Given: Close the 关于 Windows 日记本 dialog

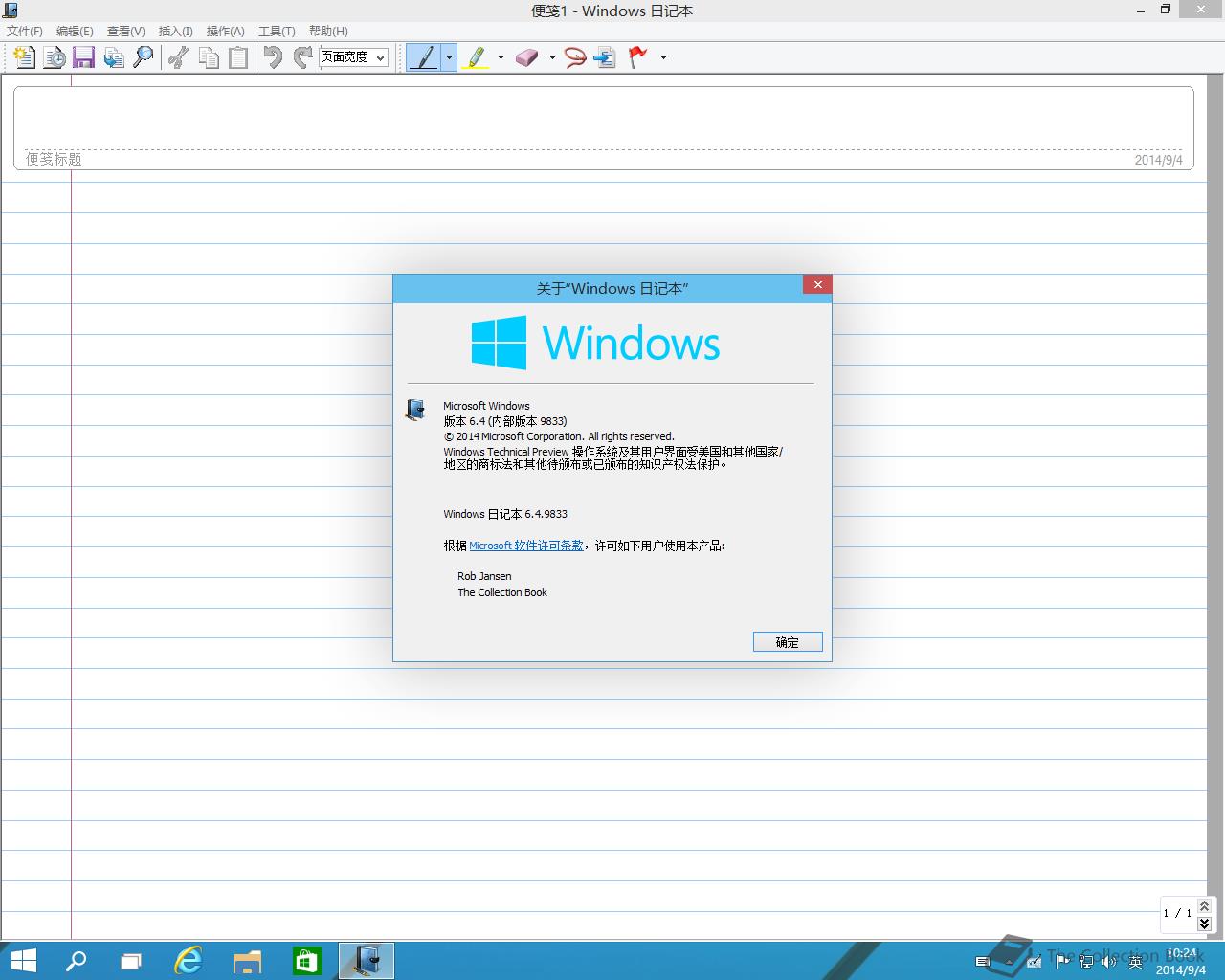Looking at the screenshot, I should click(x=817, y=284).
